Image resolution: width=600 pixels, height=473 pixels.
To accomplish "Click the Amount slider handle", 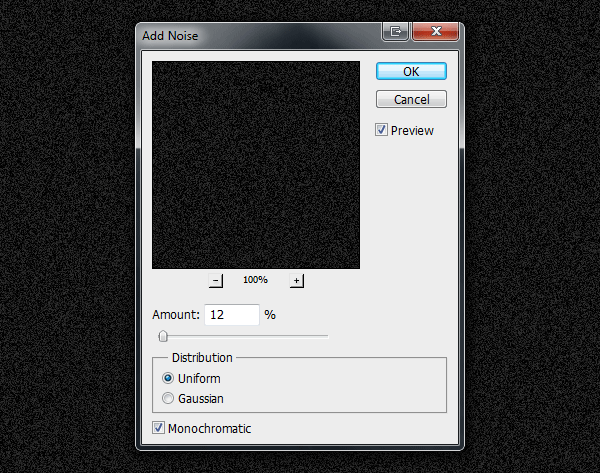I will click(163, 336).
